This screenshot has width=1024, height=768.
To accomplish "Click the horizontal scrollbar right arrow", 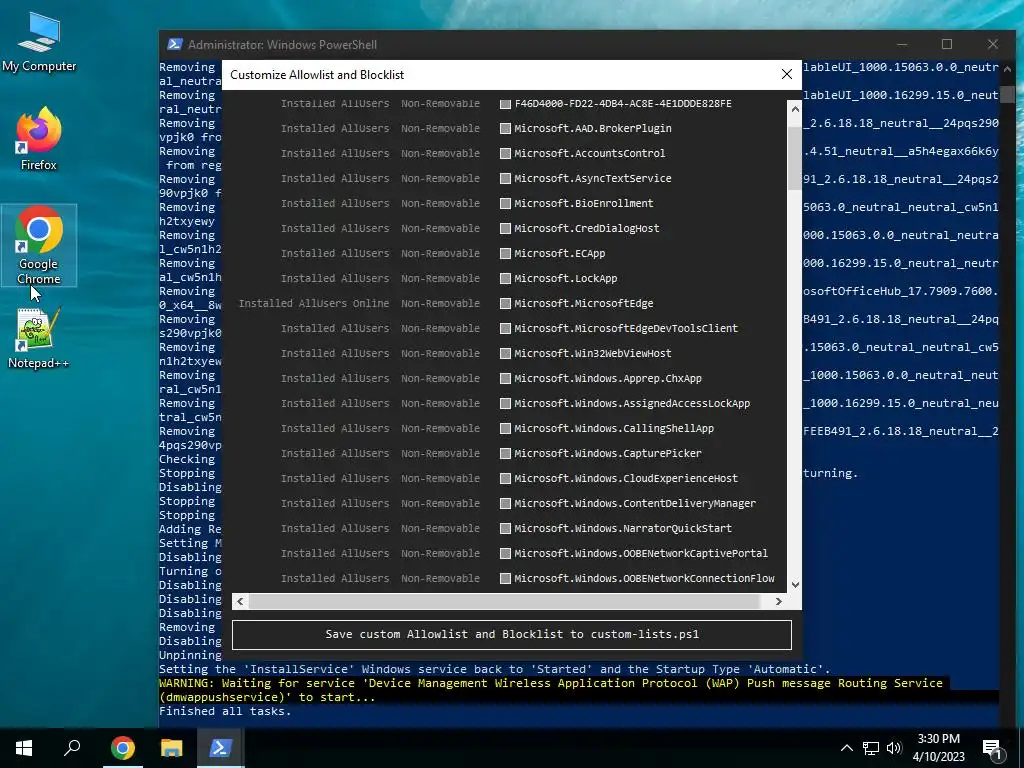I will point(778,601).
